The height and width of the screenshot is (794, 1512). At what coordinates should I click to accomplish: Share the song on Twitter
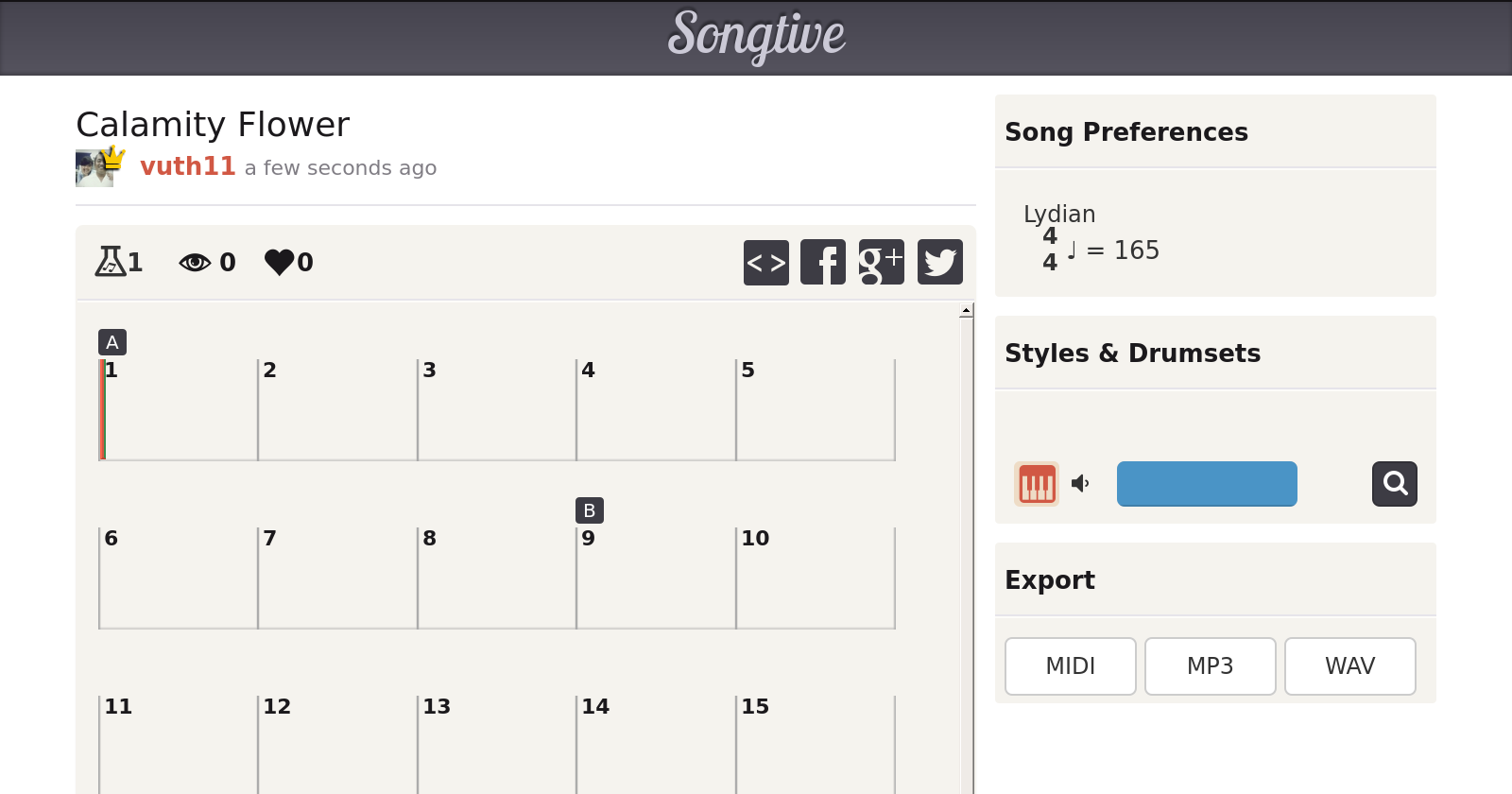939,262
